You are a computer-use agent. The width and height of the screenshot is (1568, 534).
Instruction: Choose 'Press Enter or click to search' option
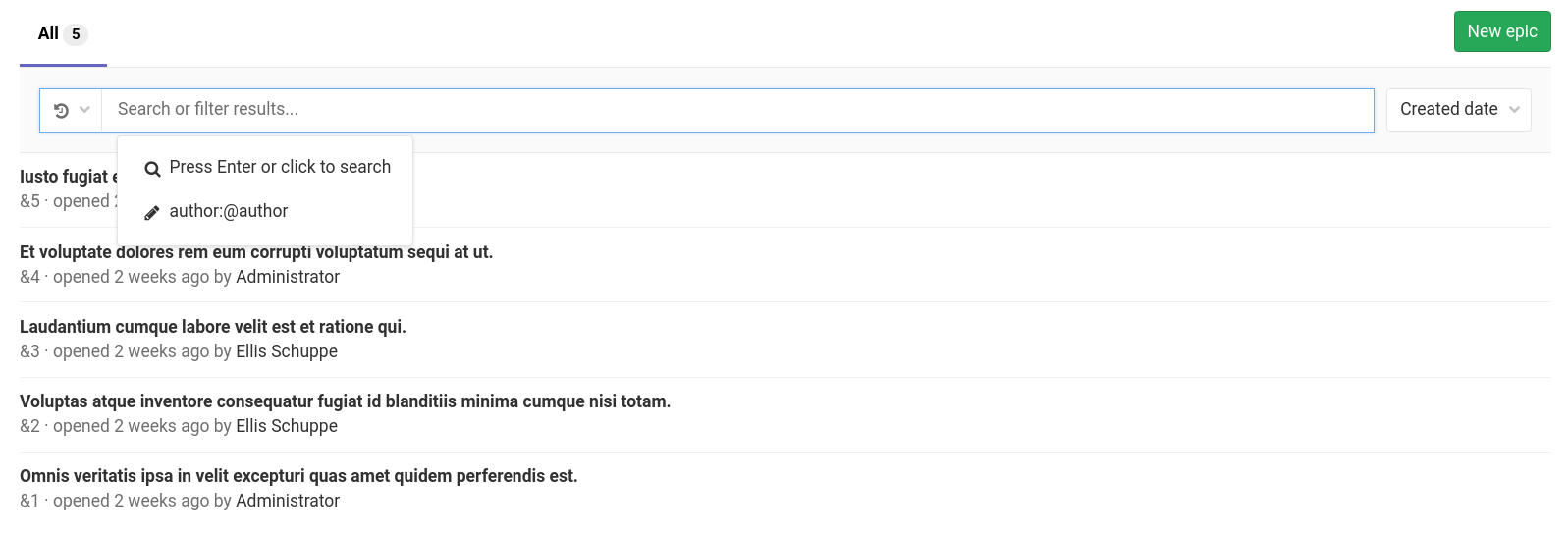point(280,168)
